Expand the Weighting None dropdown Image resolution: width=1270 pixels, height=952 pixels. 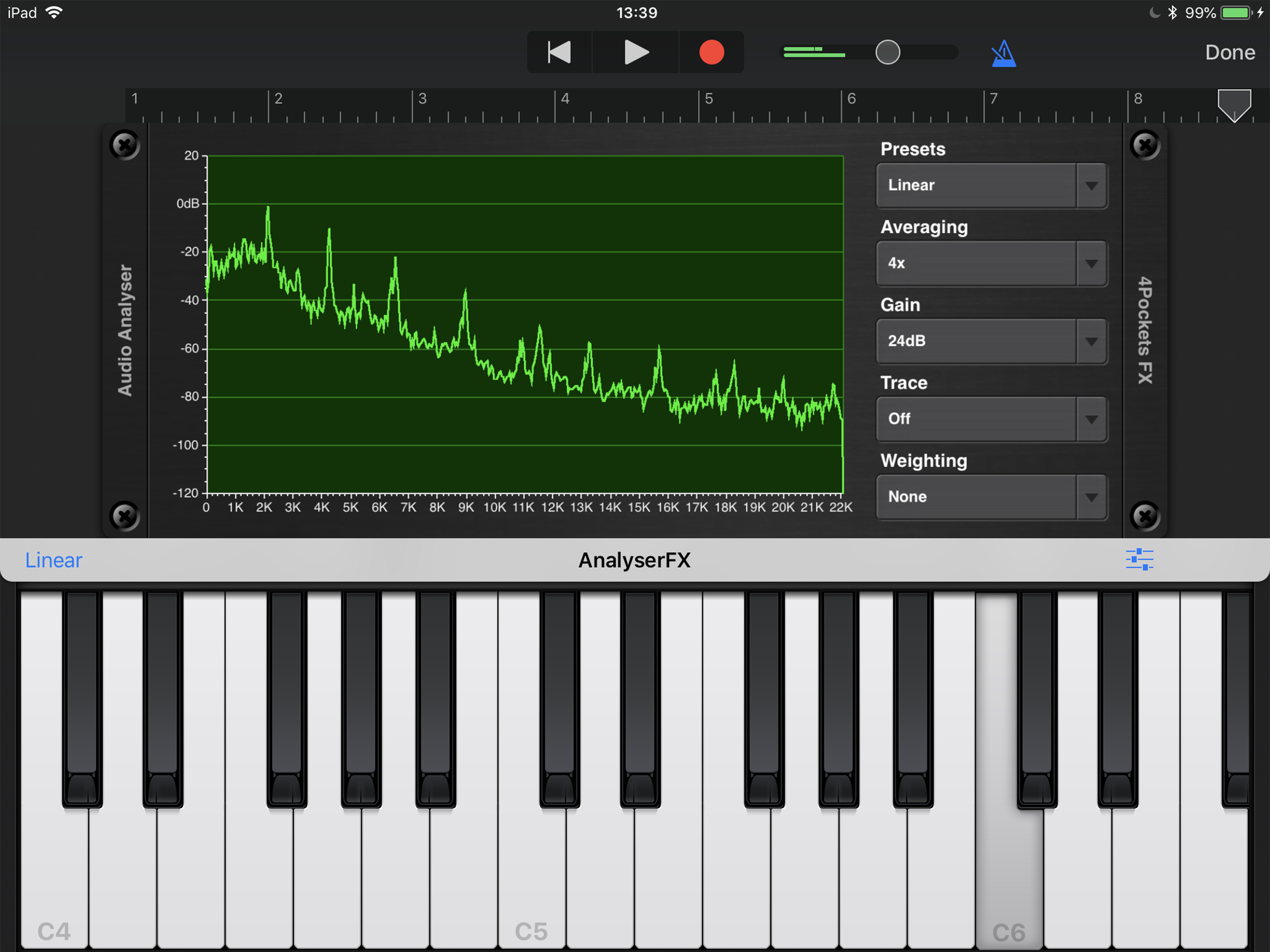point(991,496)
